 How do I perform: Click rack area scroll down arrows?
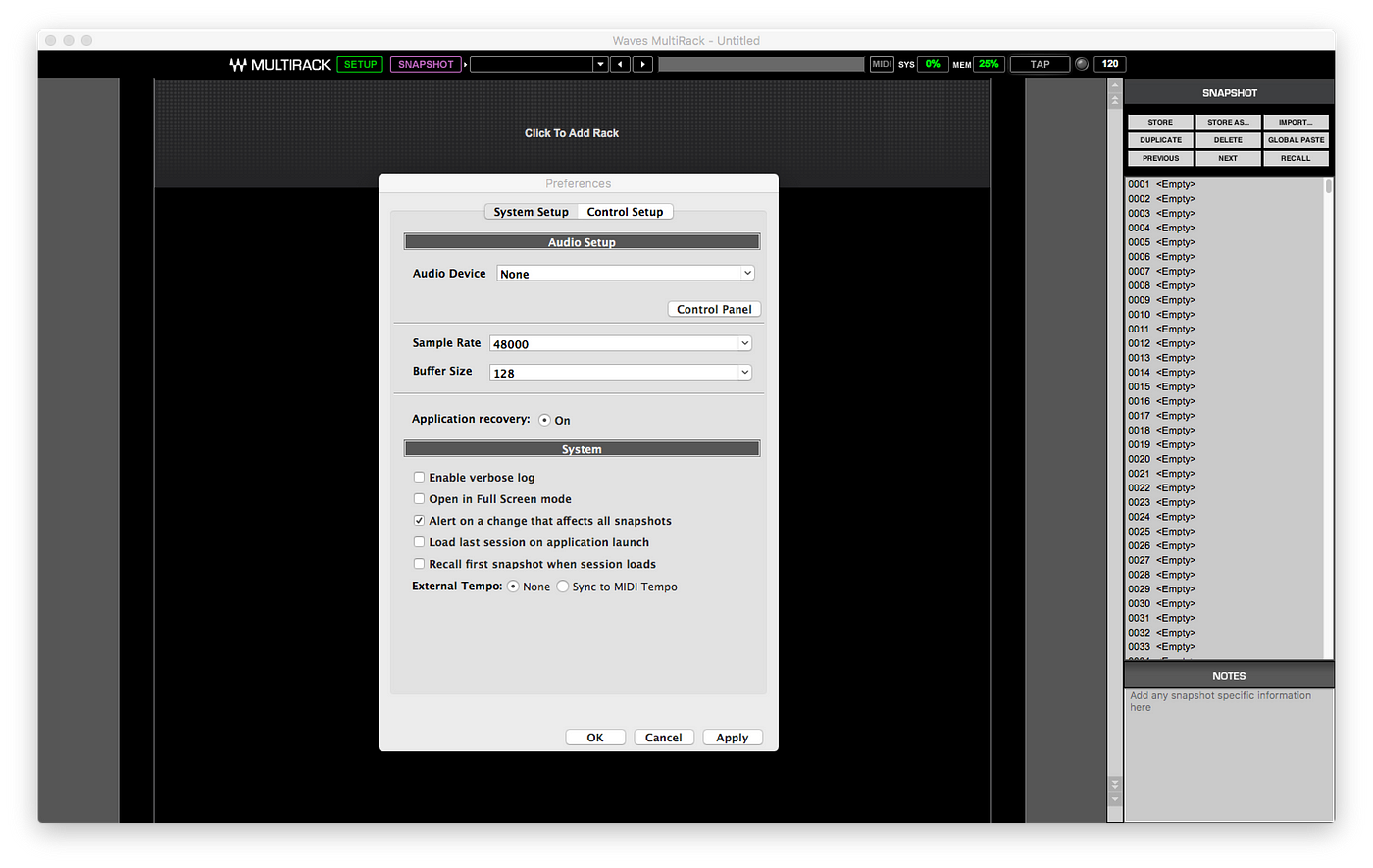pos(1114,791)
